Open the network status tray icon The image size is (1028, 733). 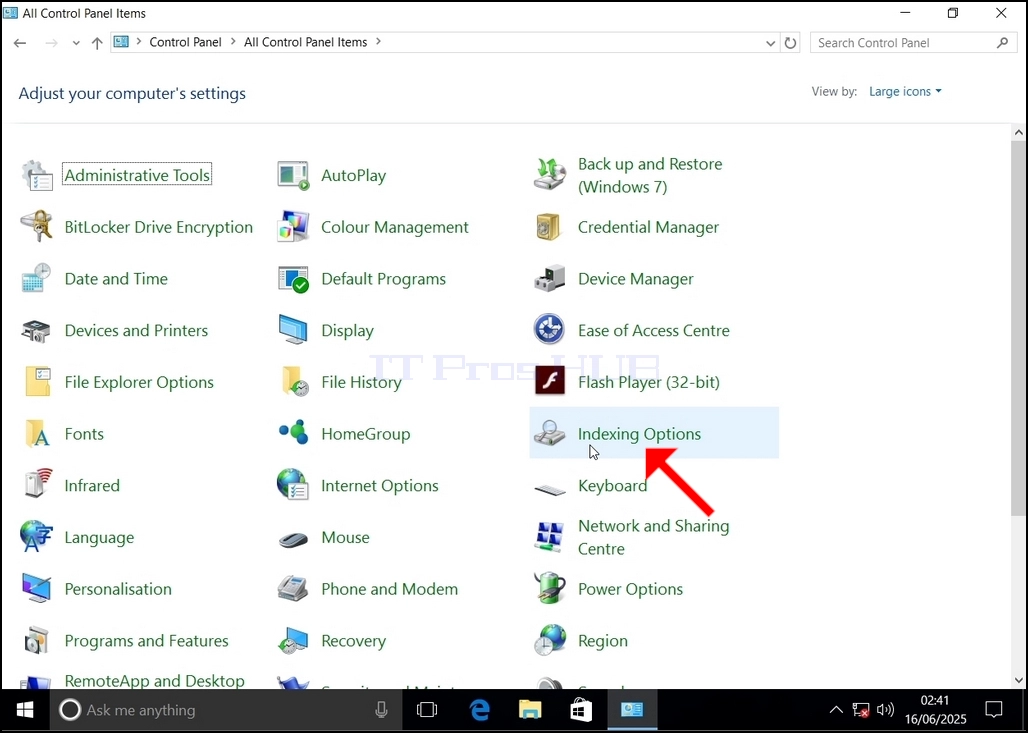[x=861, y=709]
